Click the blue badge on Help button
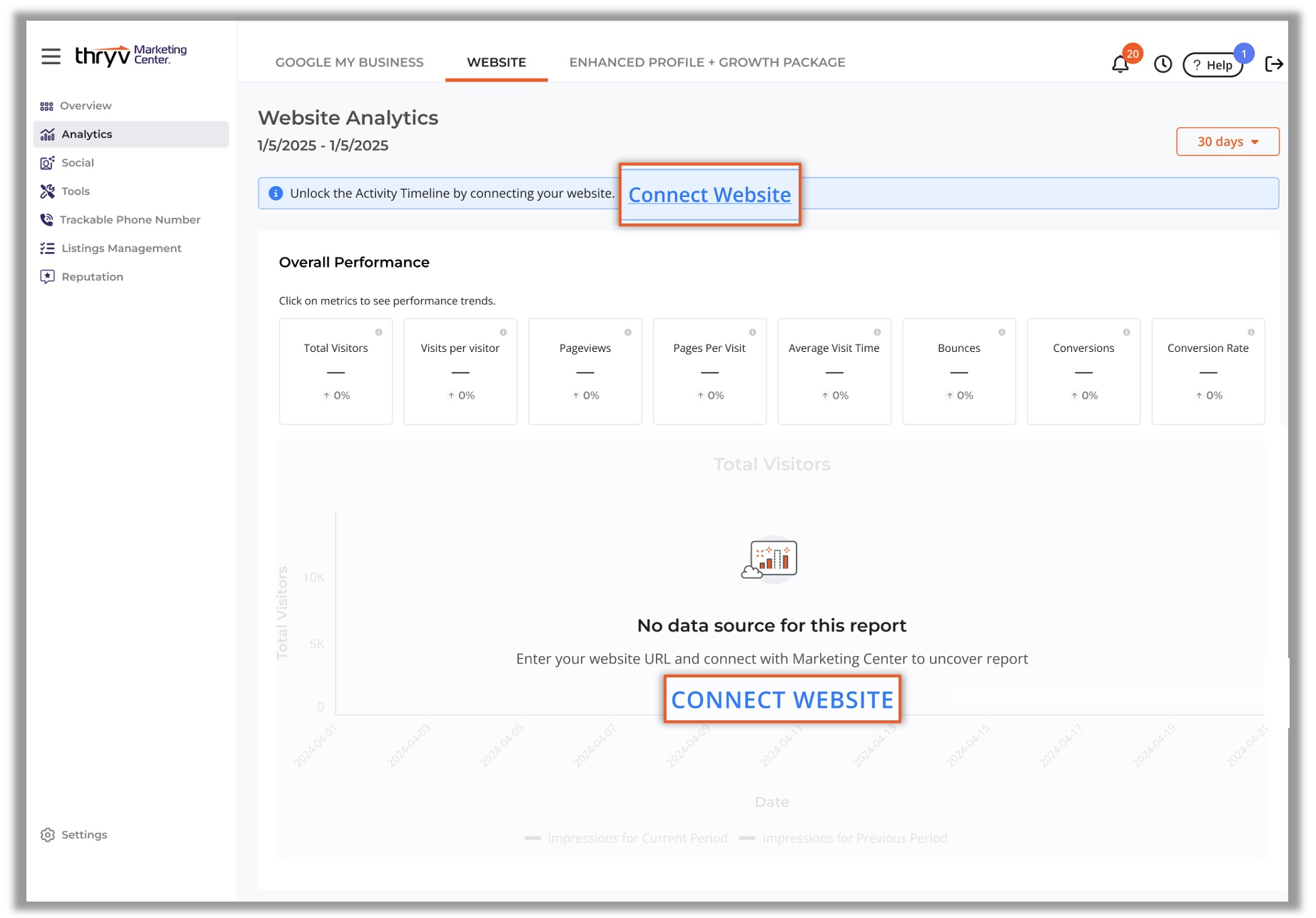 (1244, 54)
